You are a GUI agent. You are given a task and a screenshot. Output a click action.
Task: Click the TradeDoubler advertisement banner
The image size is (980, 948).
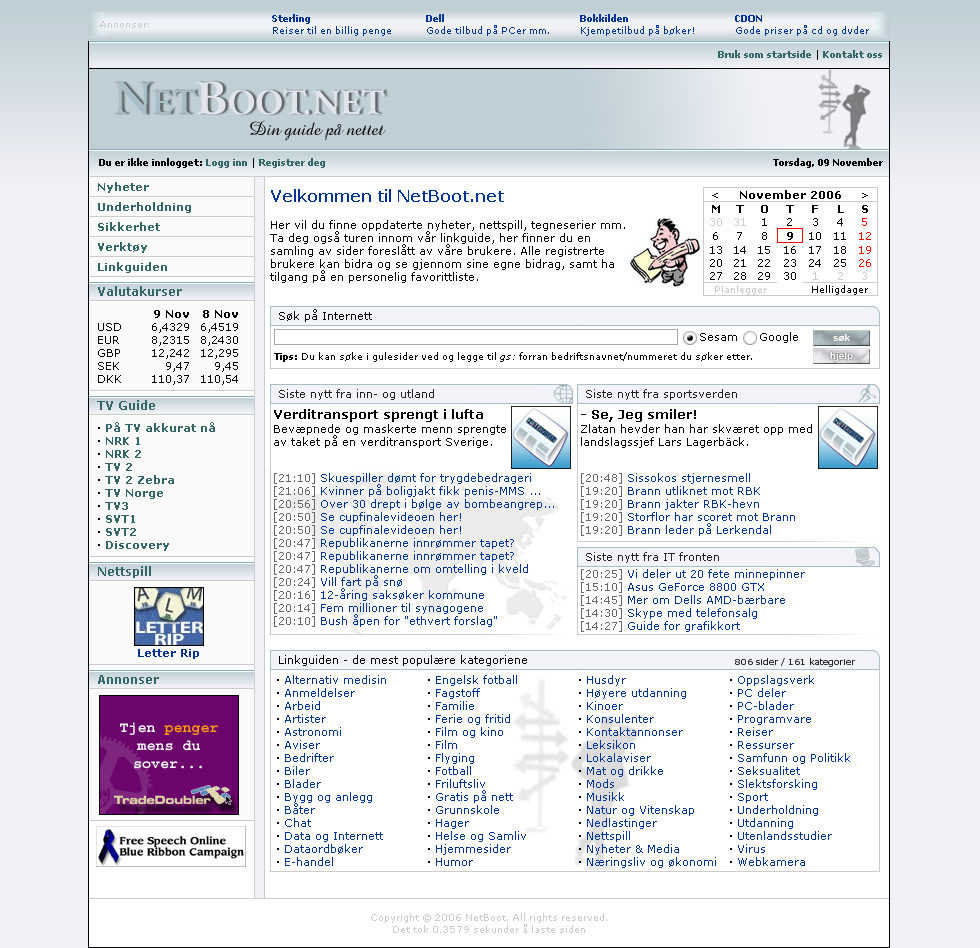point(169,755)
